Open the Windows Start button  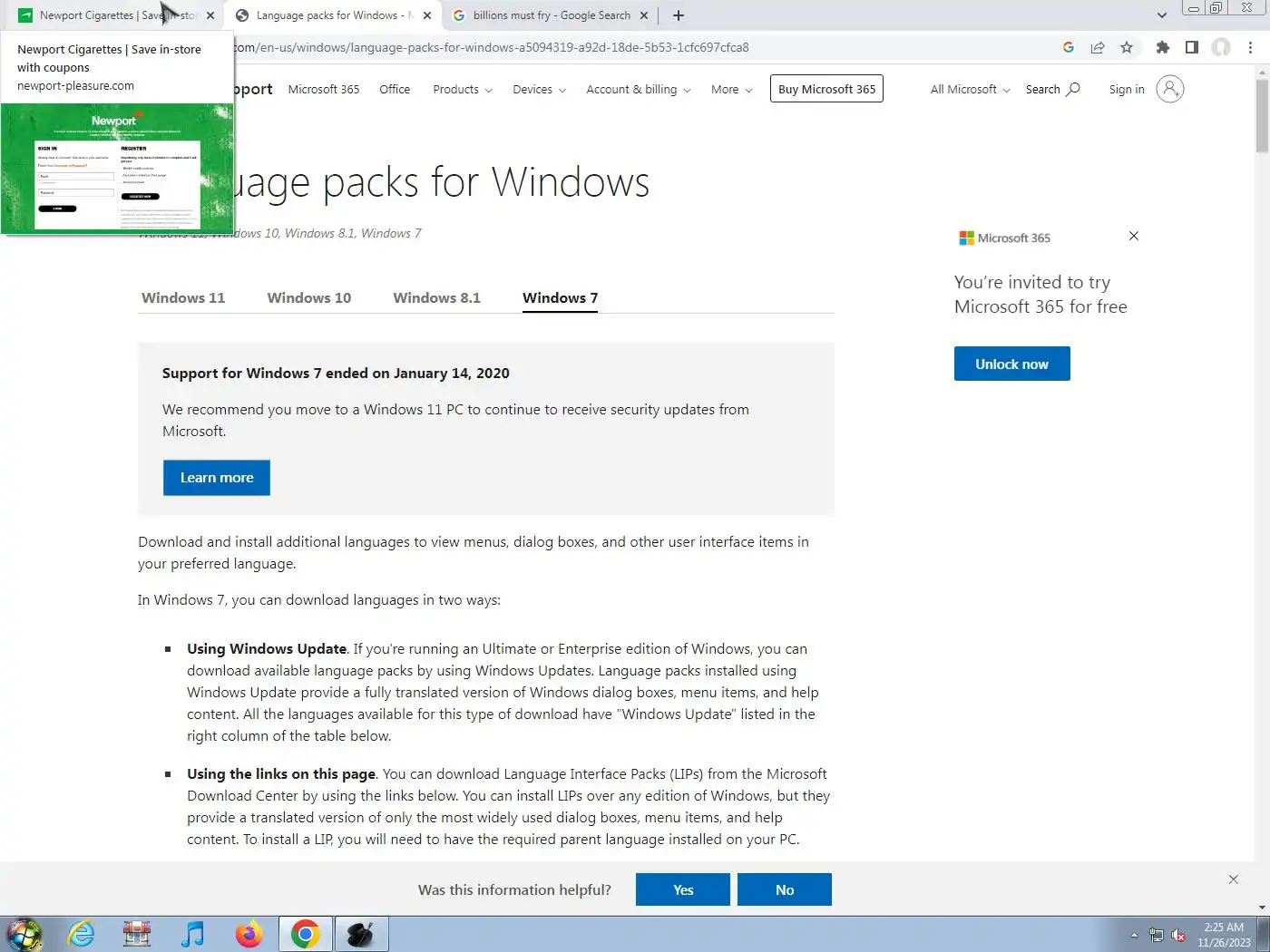point(24,934)
